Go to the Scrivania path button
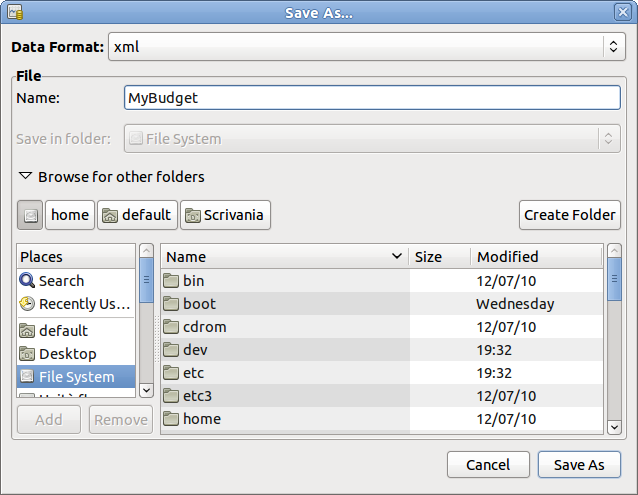Viewport: 638px width, 495px height. click(x=226, y=215)
